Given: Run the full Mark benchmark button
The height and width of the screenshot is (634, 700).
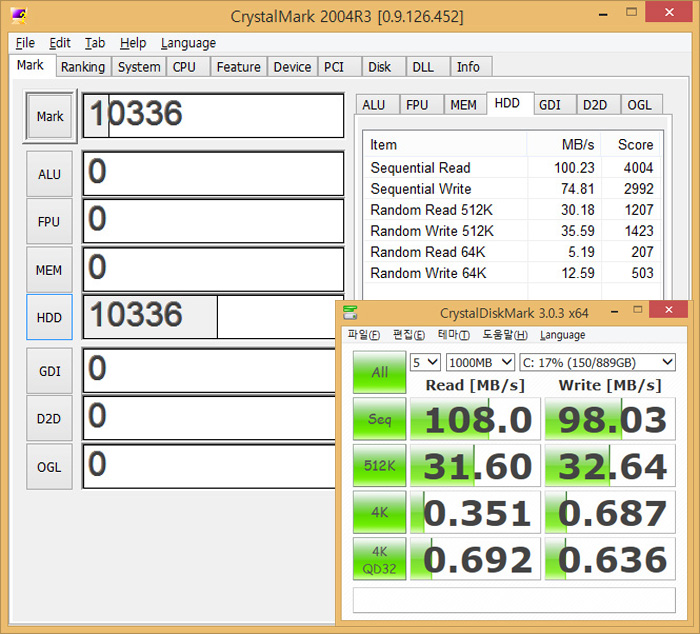Looking at the screenshot, I should 50,116.
